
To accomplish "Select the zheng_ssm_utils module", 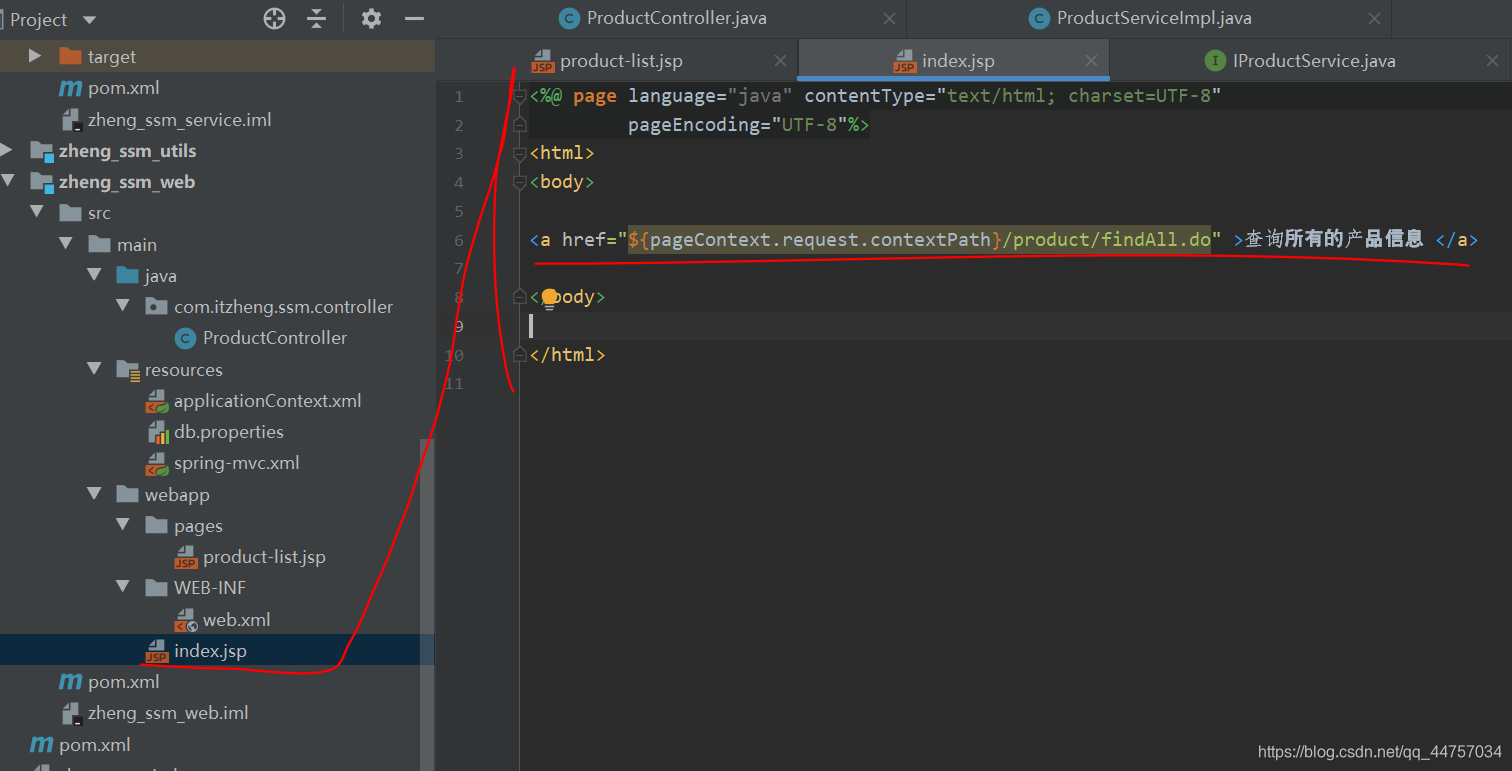I will (x=127, y=151).
